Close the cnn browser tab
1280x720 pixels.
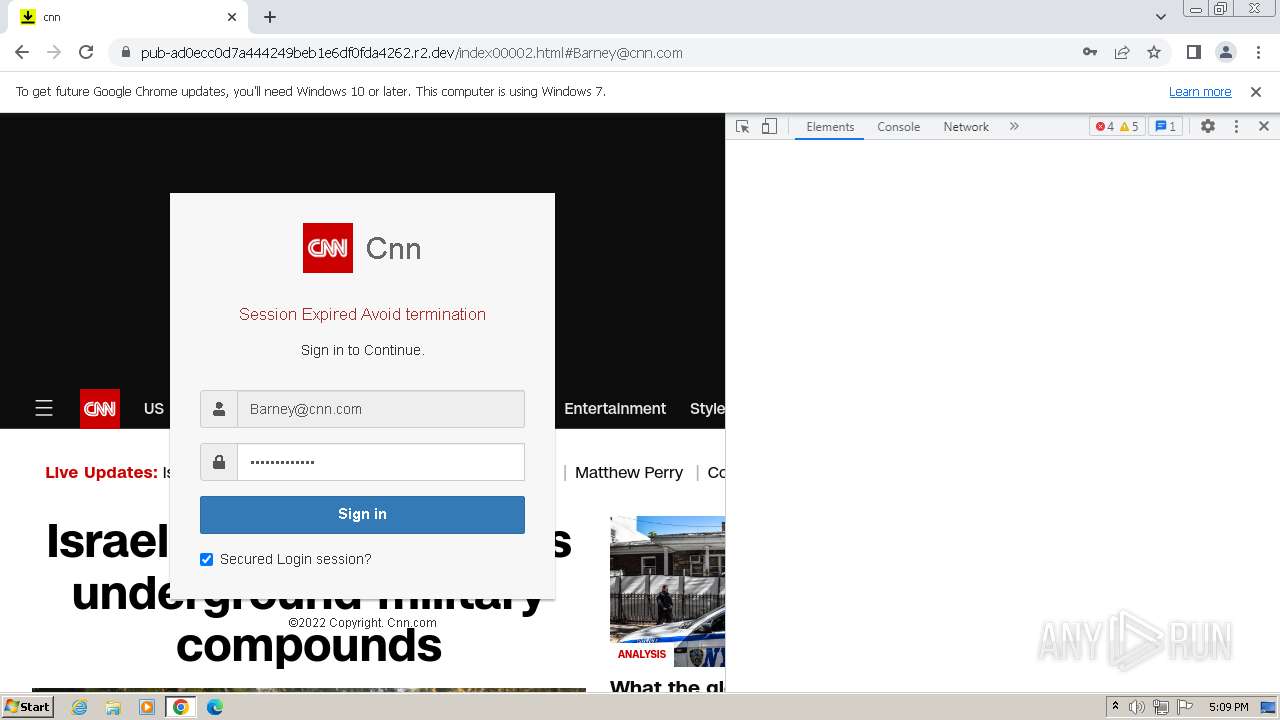tap(232, 17)
